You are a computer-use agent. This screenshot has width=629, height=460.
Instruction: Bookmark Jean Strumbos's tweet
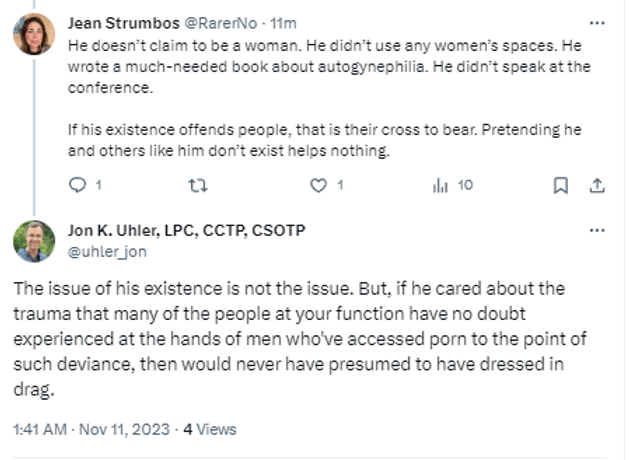pyautogui.click(x=561, y=185)
